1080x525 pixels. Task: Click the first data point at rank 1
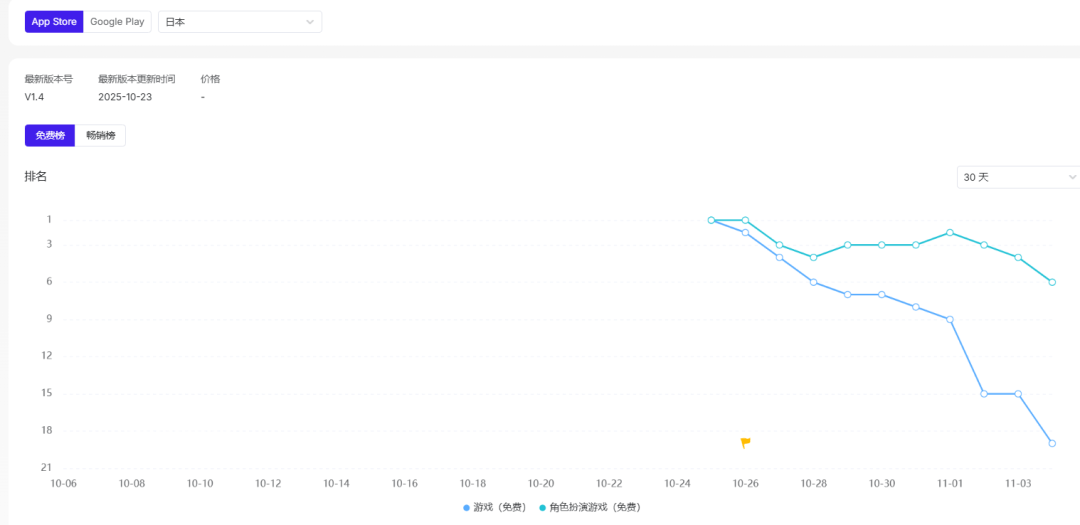click(711, 220)
